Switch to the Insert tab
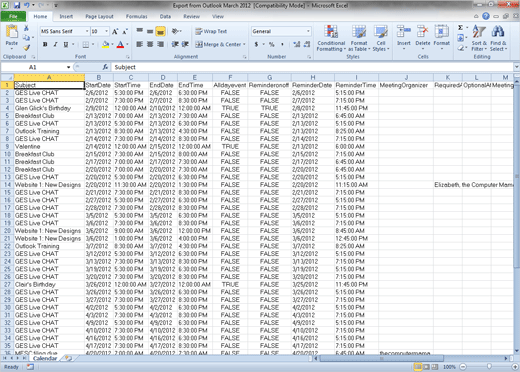The height and width of the screenshot is (372, 520). [x=66, y=16]
